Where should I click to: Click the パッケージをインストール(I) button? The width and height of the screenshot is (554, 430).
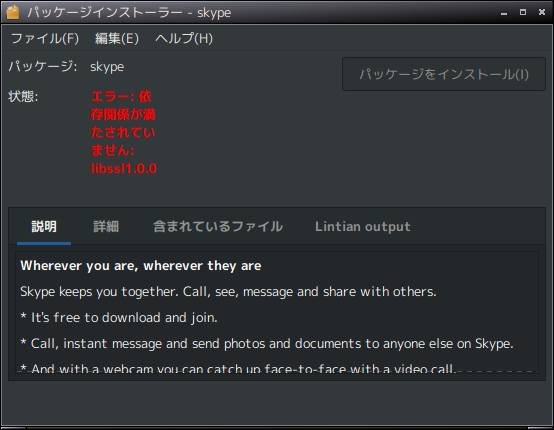click(x=444, y=74)
